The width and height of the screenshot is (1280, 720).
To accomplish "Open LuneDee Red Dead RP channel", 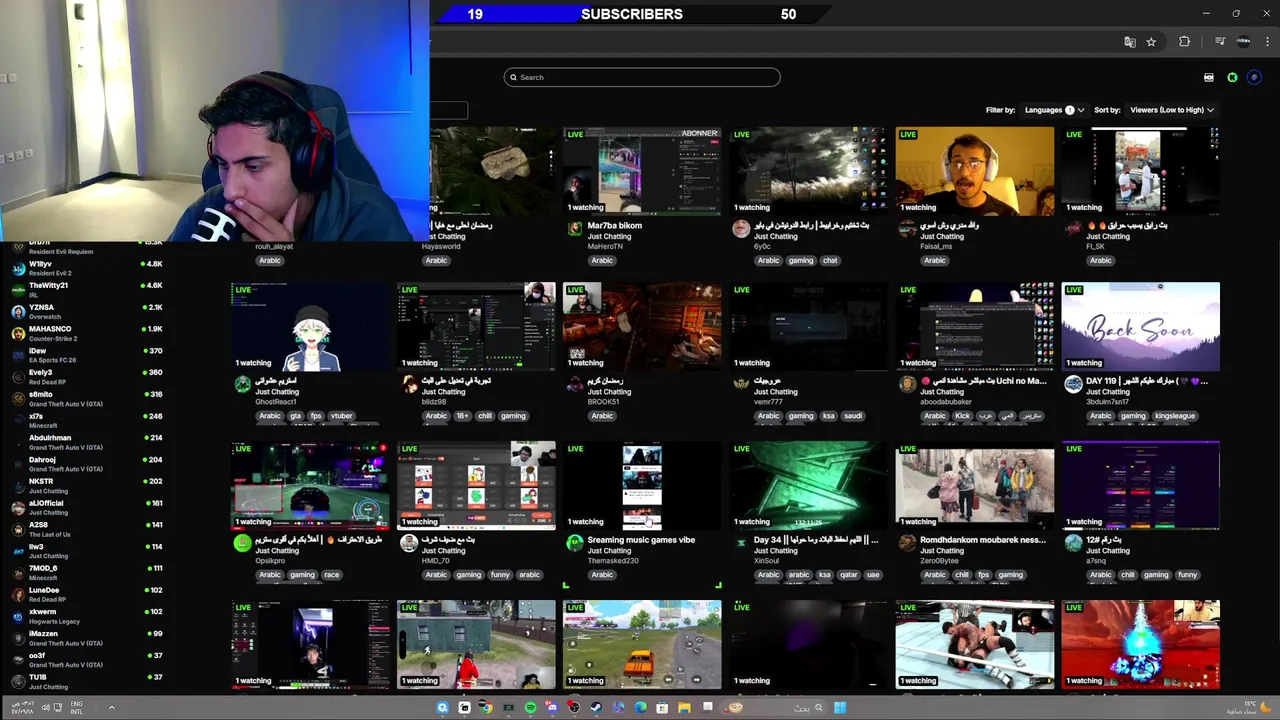I will tap(88, 595).
